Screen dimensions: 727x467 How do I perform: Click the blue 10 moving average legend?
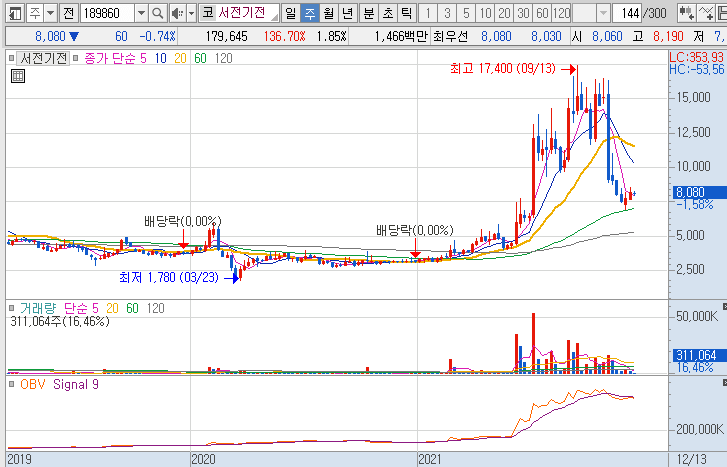(x=160, y=58)
